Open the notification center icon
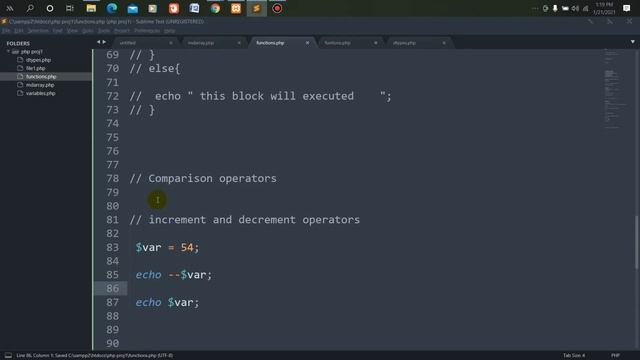Viewport: 640px width, 360px height. (x=627, y=8)
